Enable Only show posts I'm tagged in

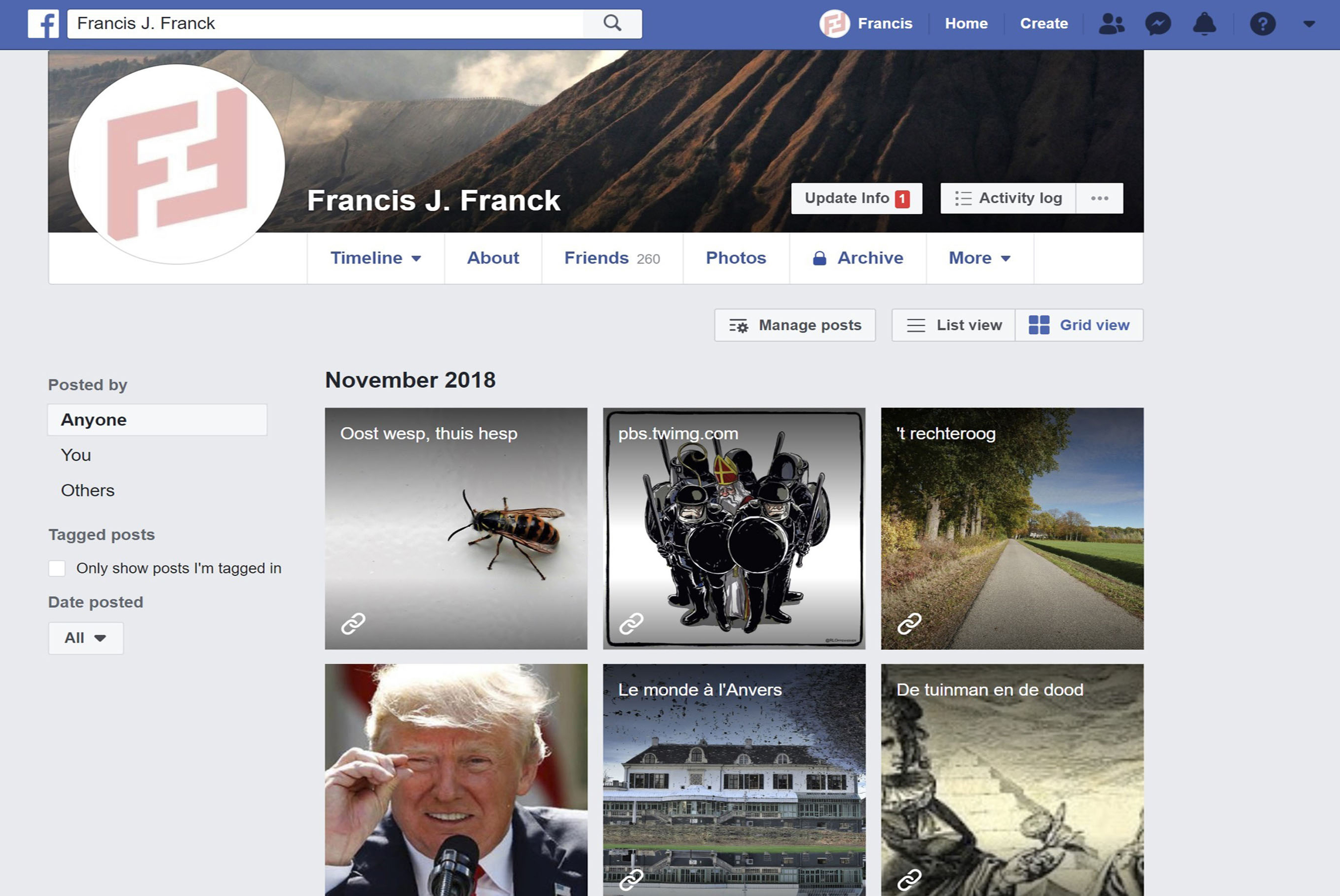click(57, 568)
